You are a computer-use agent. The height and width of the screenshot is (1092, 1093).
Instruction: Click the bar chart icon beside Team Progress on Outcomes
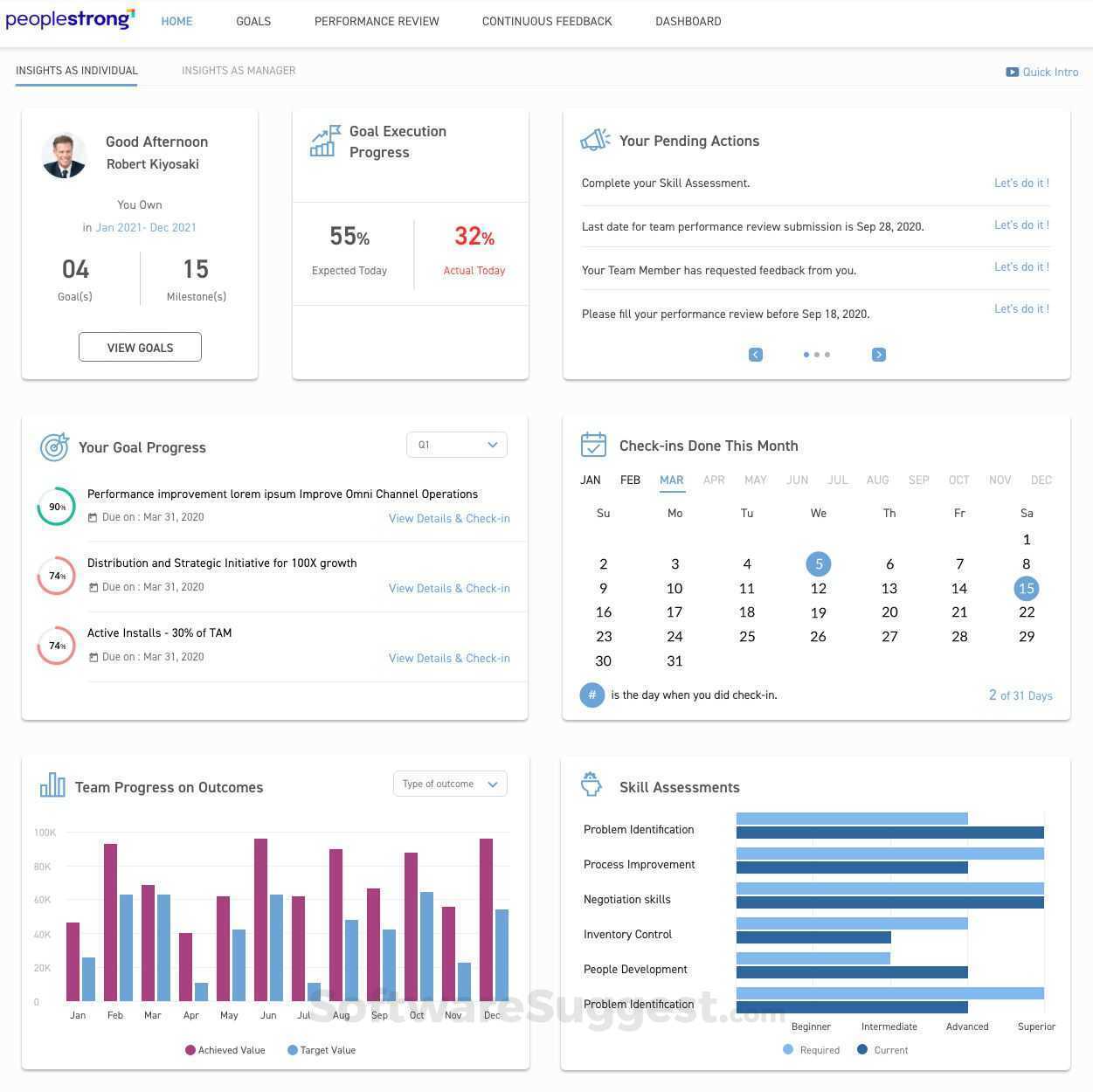click(x=52, y=785)
